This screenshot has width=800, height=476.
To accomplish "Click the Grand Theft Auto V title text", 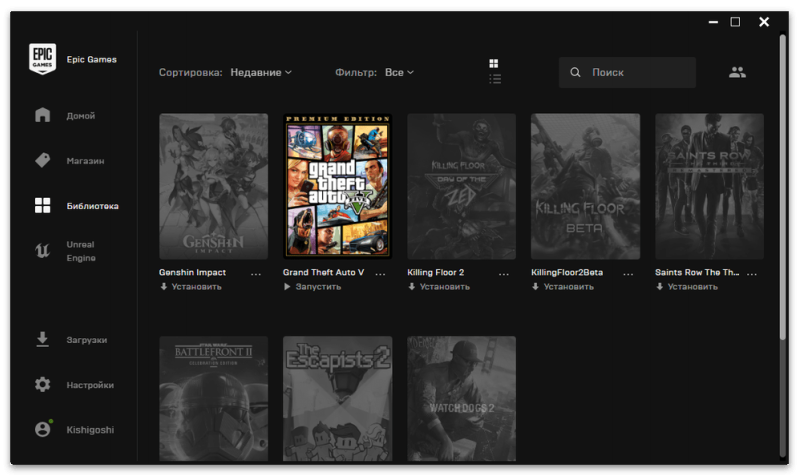I will (323, 272).
